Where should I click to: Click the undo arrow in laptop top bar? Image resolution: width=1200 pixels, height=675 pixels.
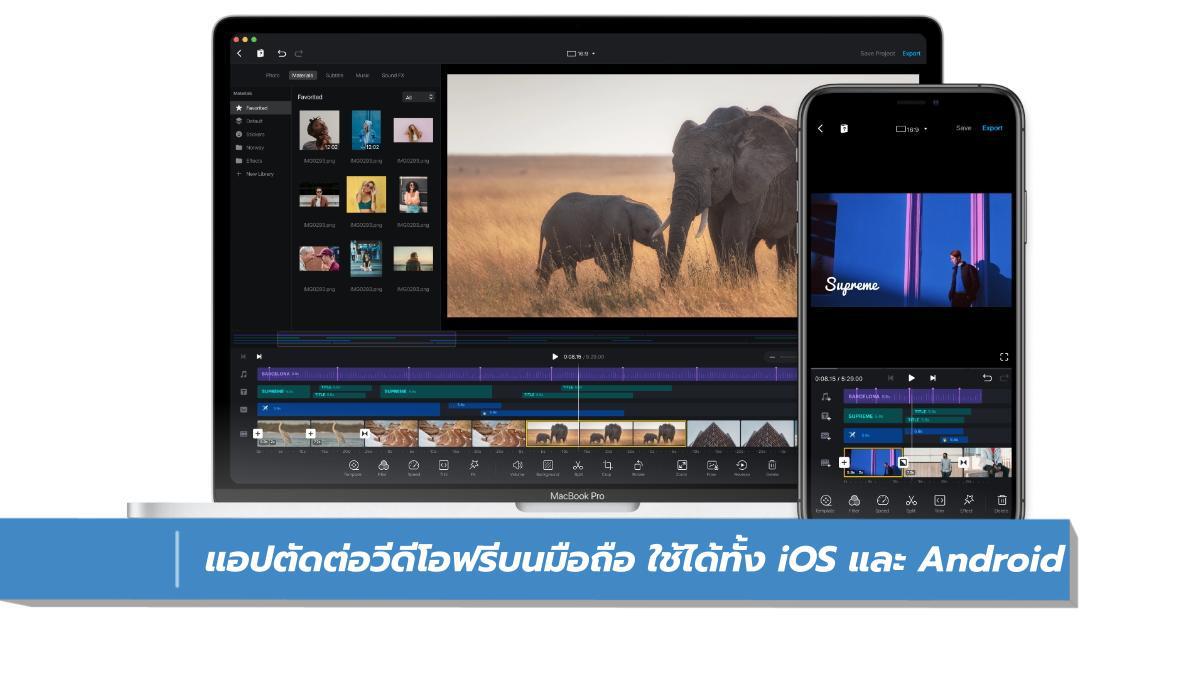pyautogui.click(x=281, y=53)
